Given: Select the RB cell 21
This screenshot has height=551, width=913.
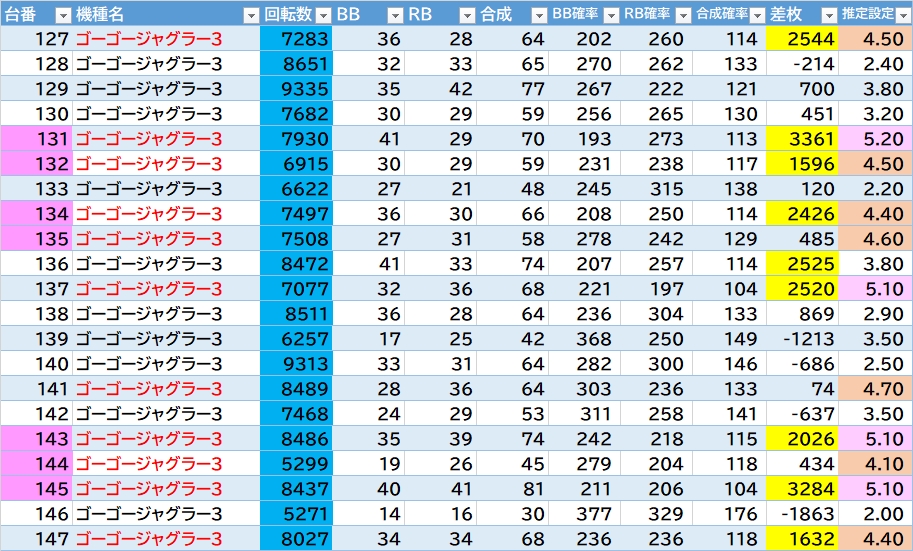Looking at the screenshot, I should click(x=440, y=189).
